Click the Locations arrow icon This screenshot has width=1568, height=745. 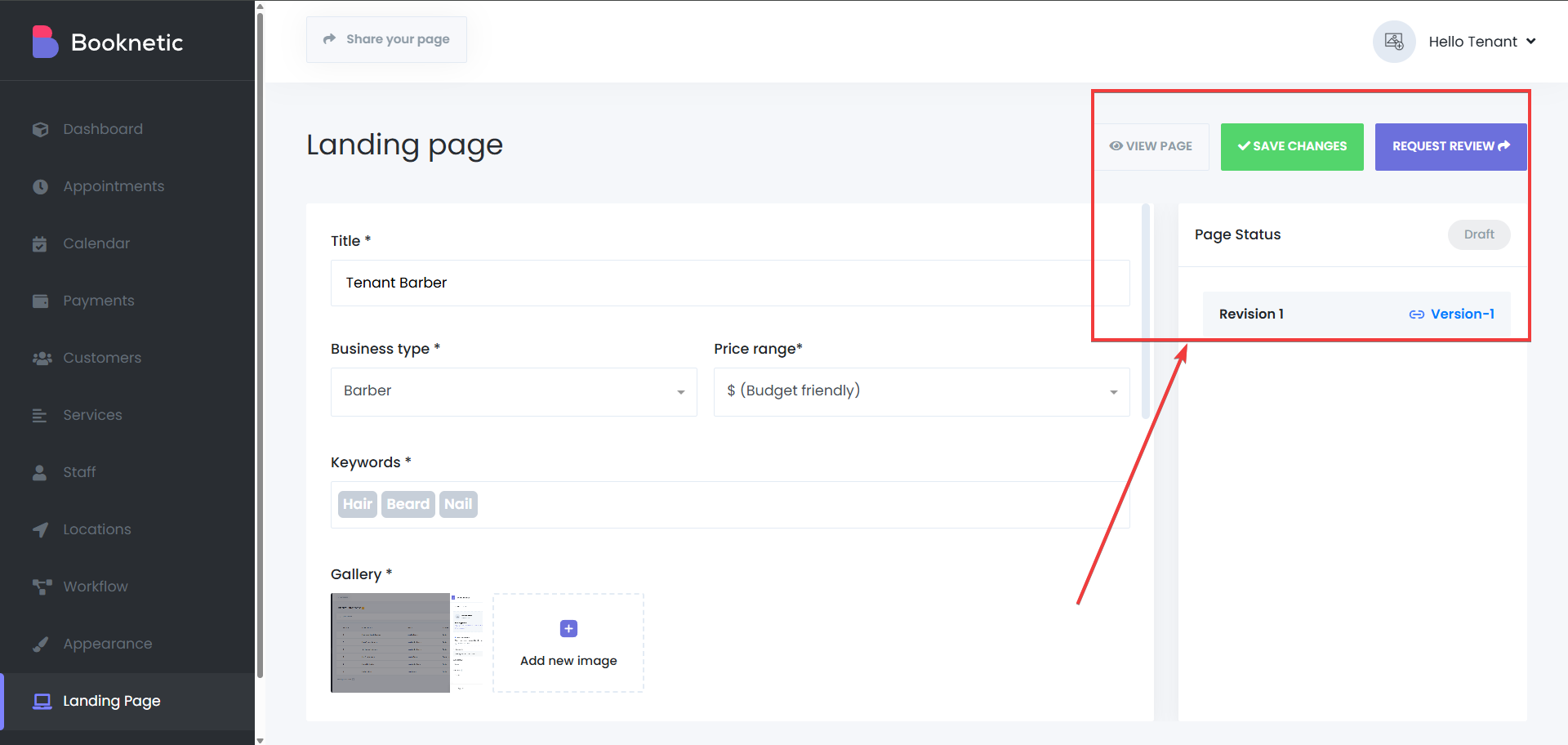40,529
